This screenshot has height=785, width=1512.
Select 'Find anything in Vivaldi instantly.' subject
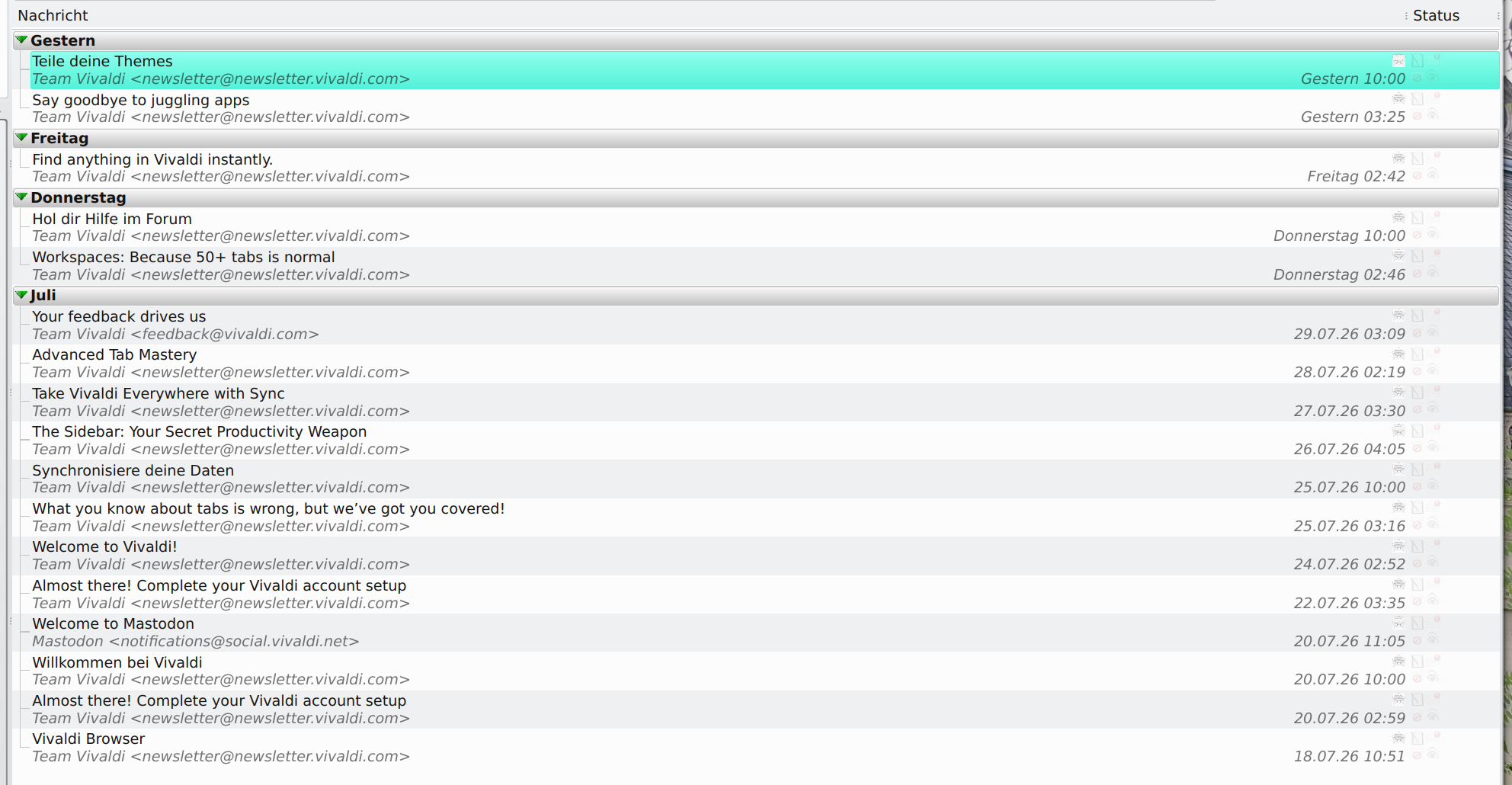152,159
